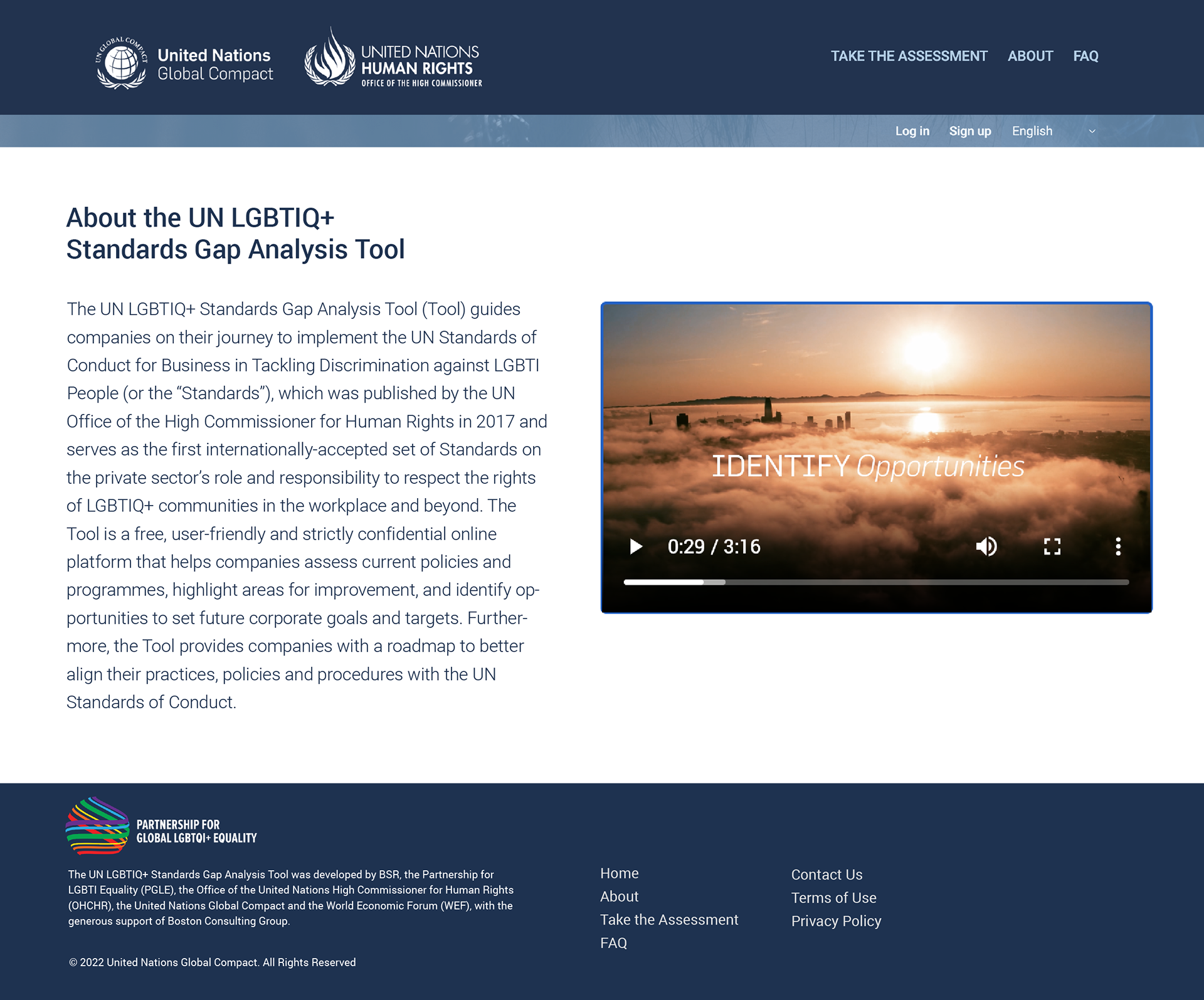Open the Terms of Use link
The height and width of the screenshot is (1000, 1204).
(833, 898)
